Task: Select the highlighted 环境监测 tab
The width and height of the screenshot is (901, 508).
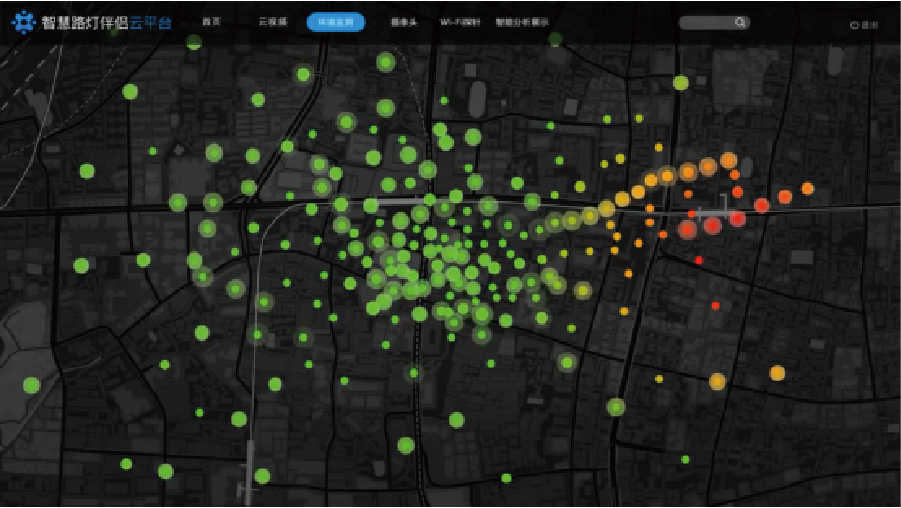Action: 335,22
